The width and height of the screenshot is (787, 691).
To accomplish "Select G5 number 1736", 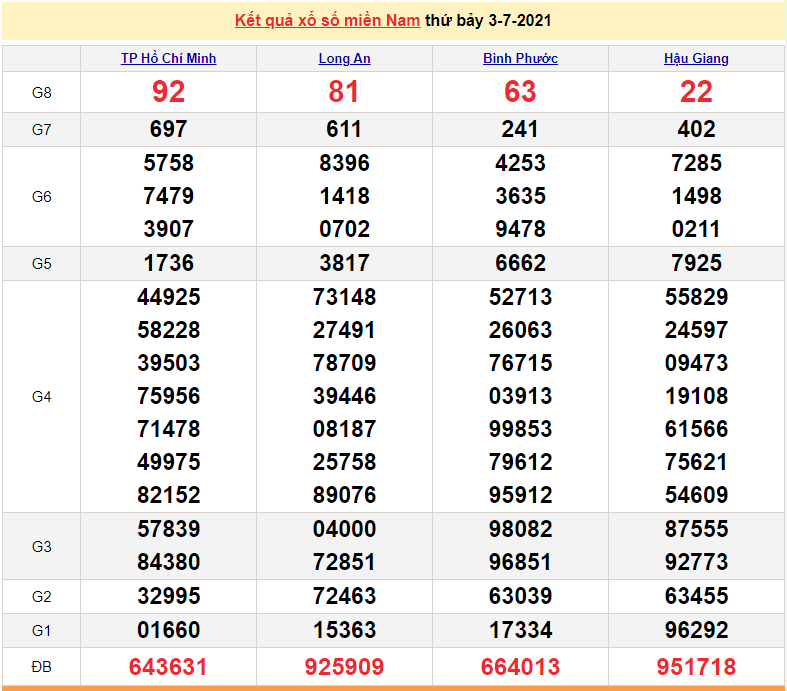I will pos(169,263).
